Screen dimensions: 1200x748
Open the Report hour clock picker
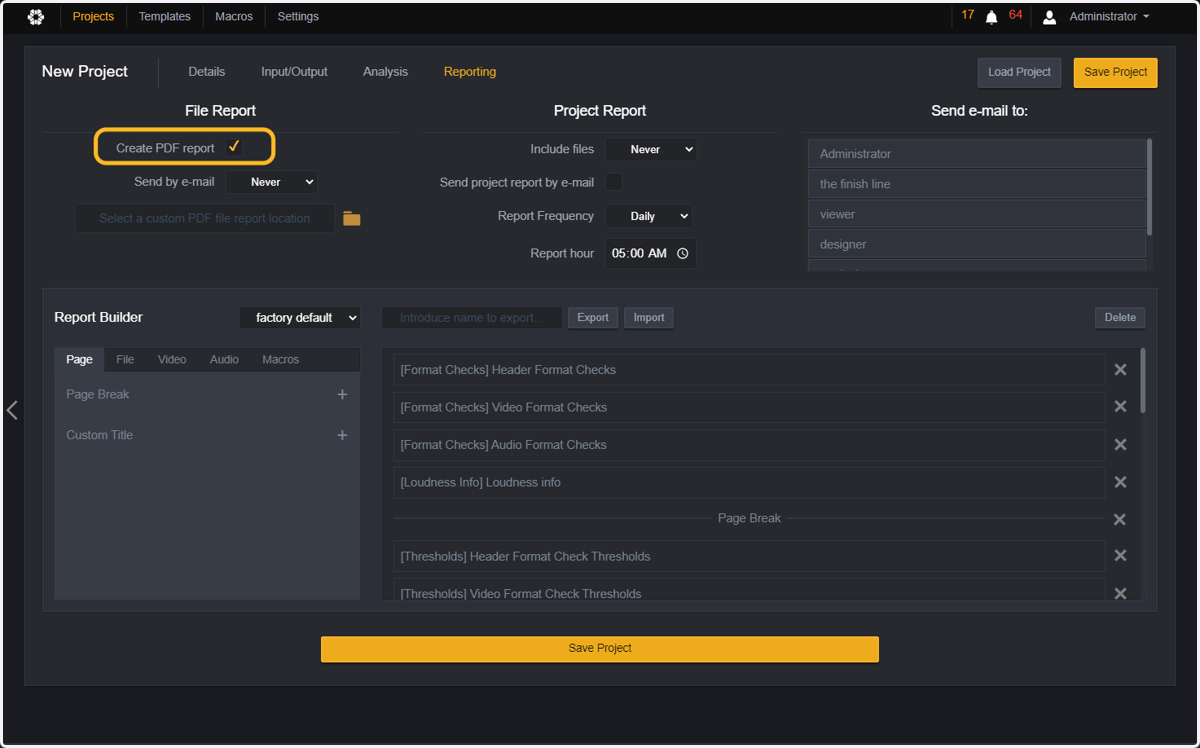pos(683,254)
